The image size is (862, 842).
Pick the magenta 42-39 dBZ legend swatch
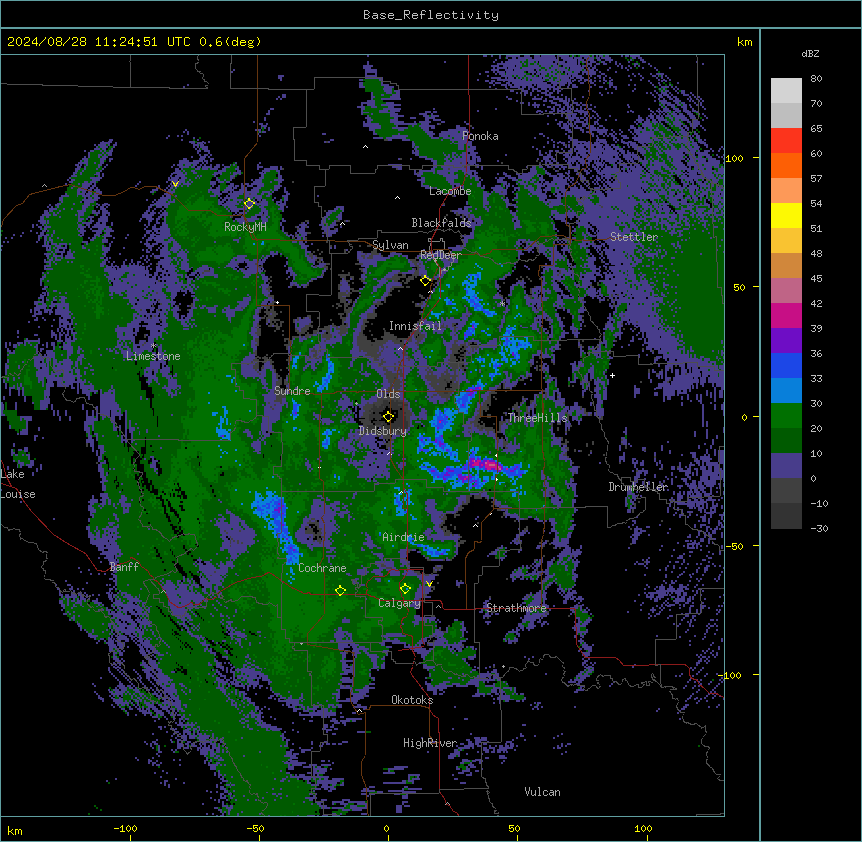pos(786,315)
